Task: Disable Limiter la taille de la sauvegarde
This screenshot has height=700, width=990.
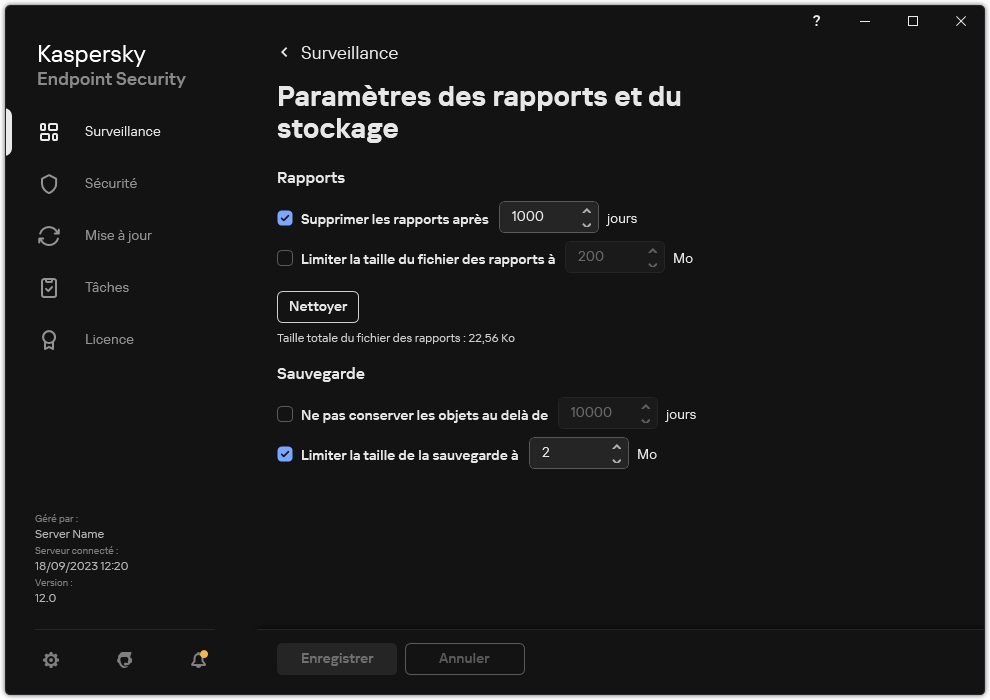Action: pos(285,453)
